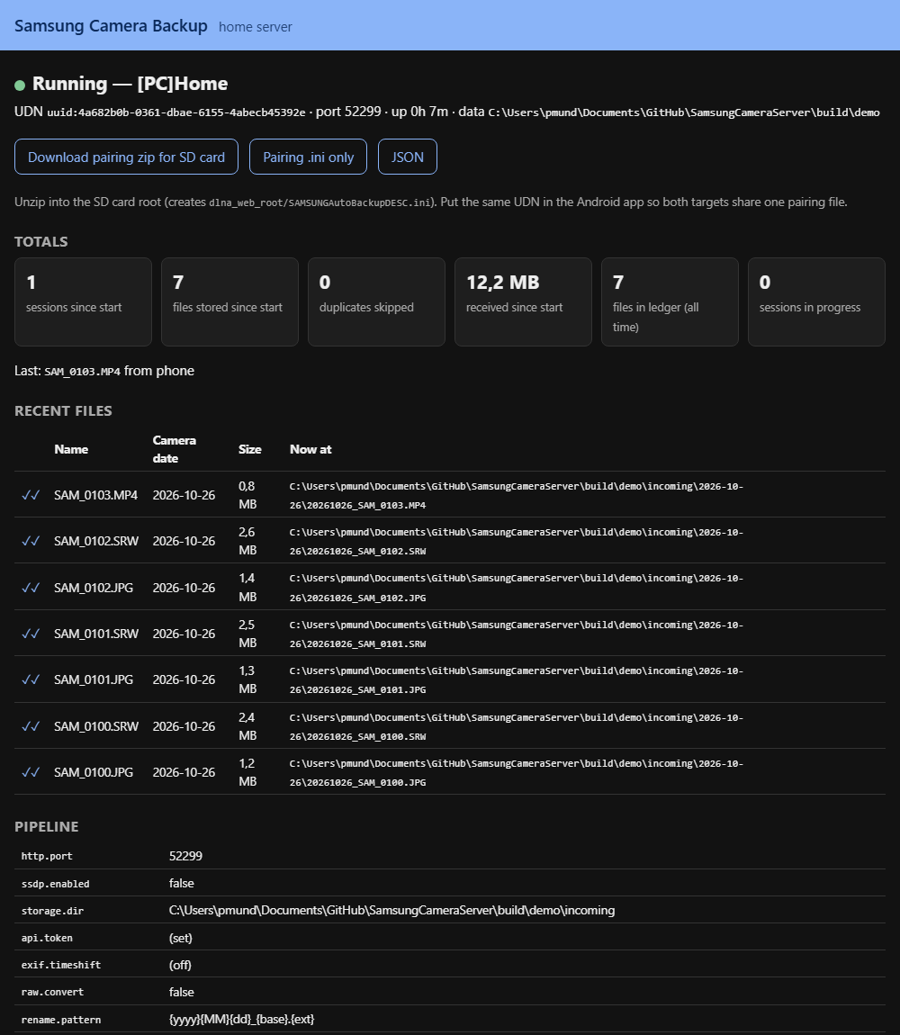Select file name SAM_0101.SRW
Screen dimensions: 900x1035
[96, 634]
